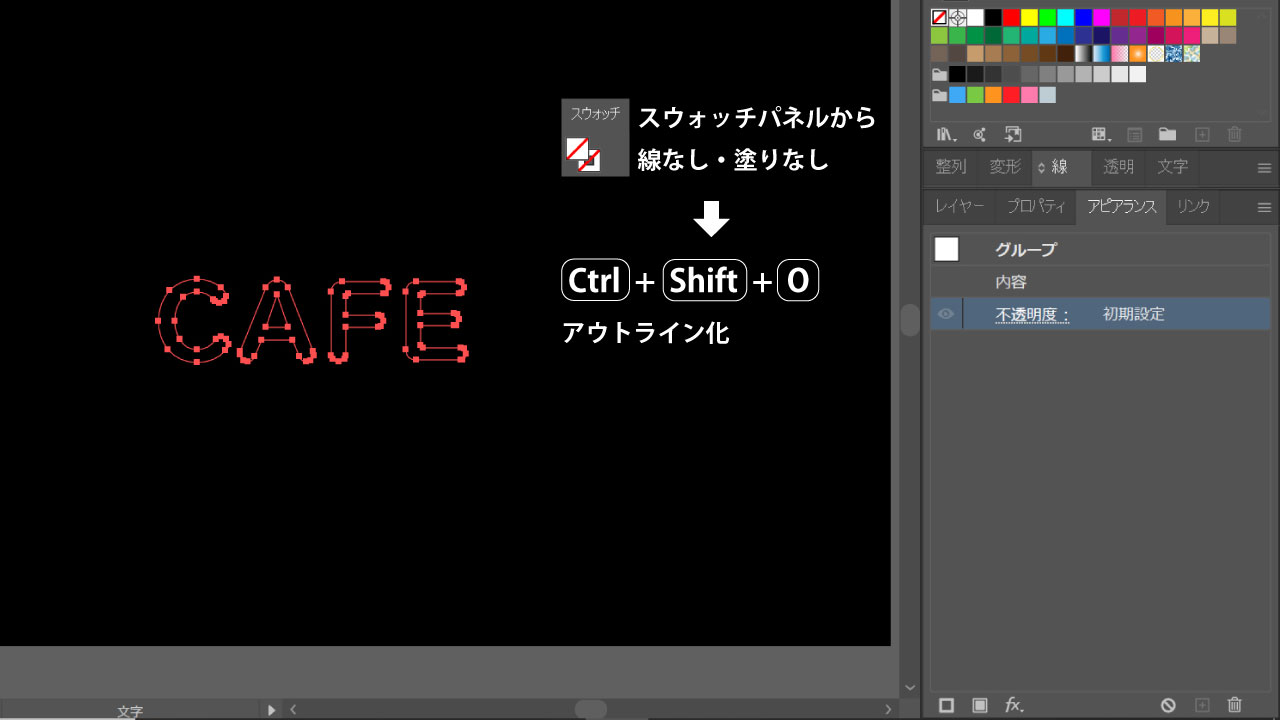Select the アピアランス tab

pos(1121,207)
